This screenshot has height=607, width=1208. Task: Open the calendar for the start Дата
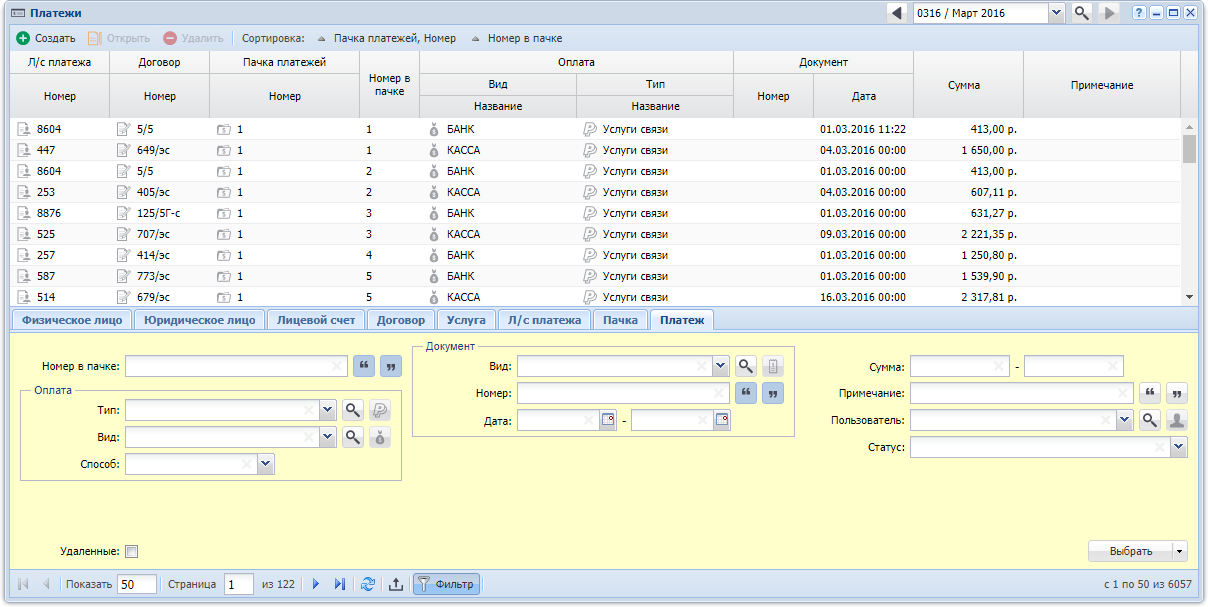click(x=607, y=421)
